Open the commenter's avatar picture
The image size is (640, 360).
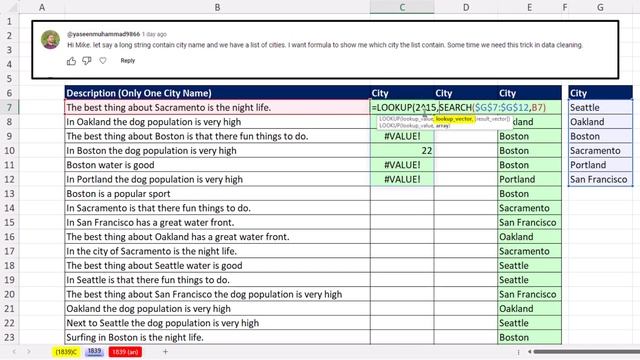[51, 40]
